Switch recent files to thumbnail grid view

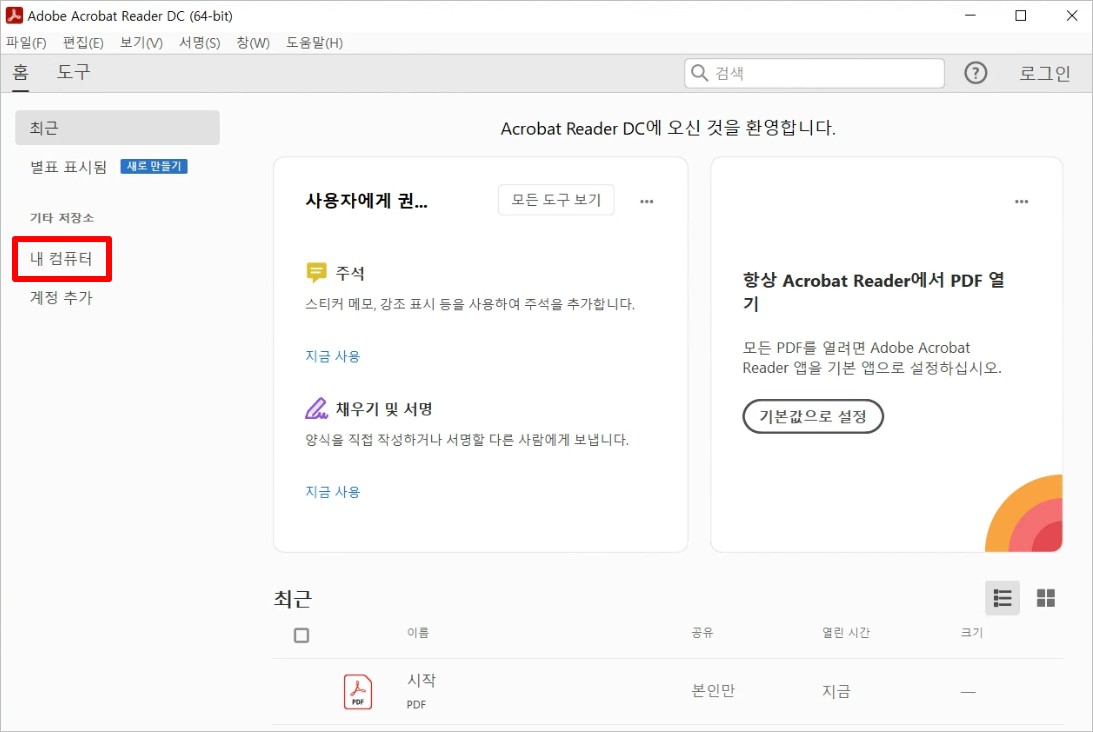pos(1046,598)
